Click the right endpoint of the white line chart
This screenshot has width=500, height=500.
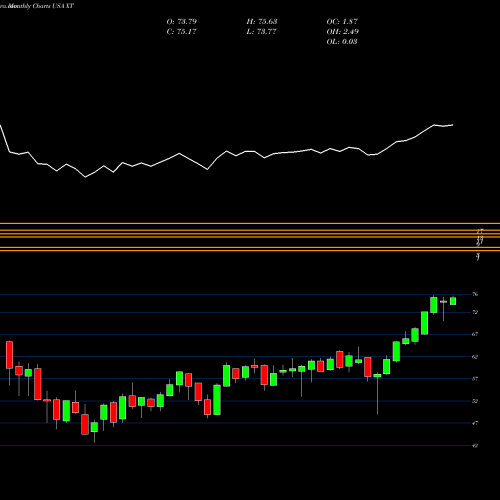pyautogui.click(x=453, y=125)
